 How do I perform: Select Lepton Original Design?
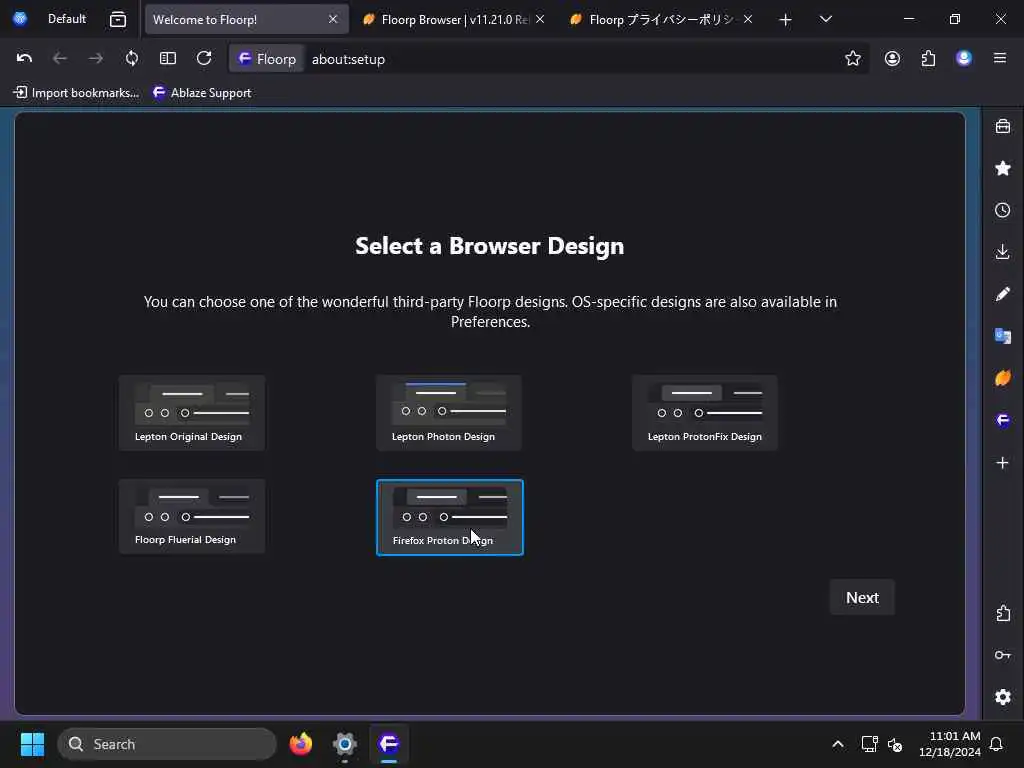[192, 413]
